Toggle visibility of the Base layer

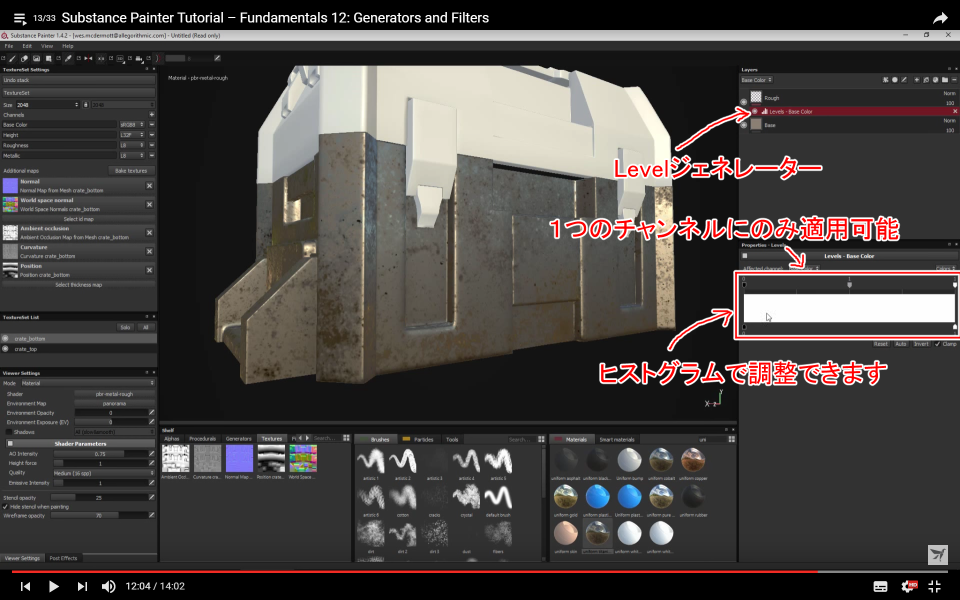744,125
